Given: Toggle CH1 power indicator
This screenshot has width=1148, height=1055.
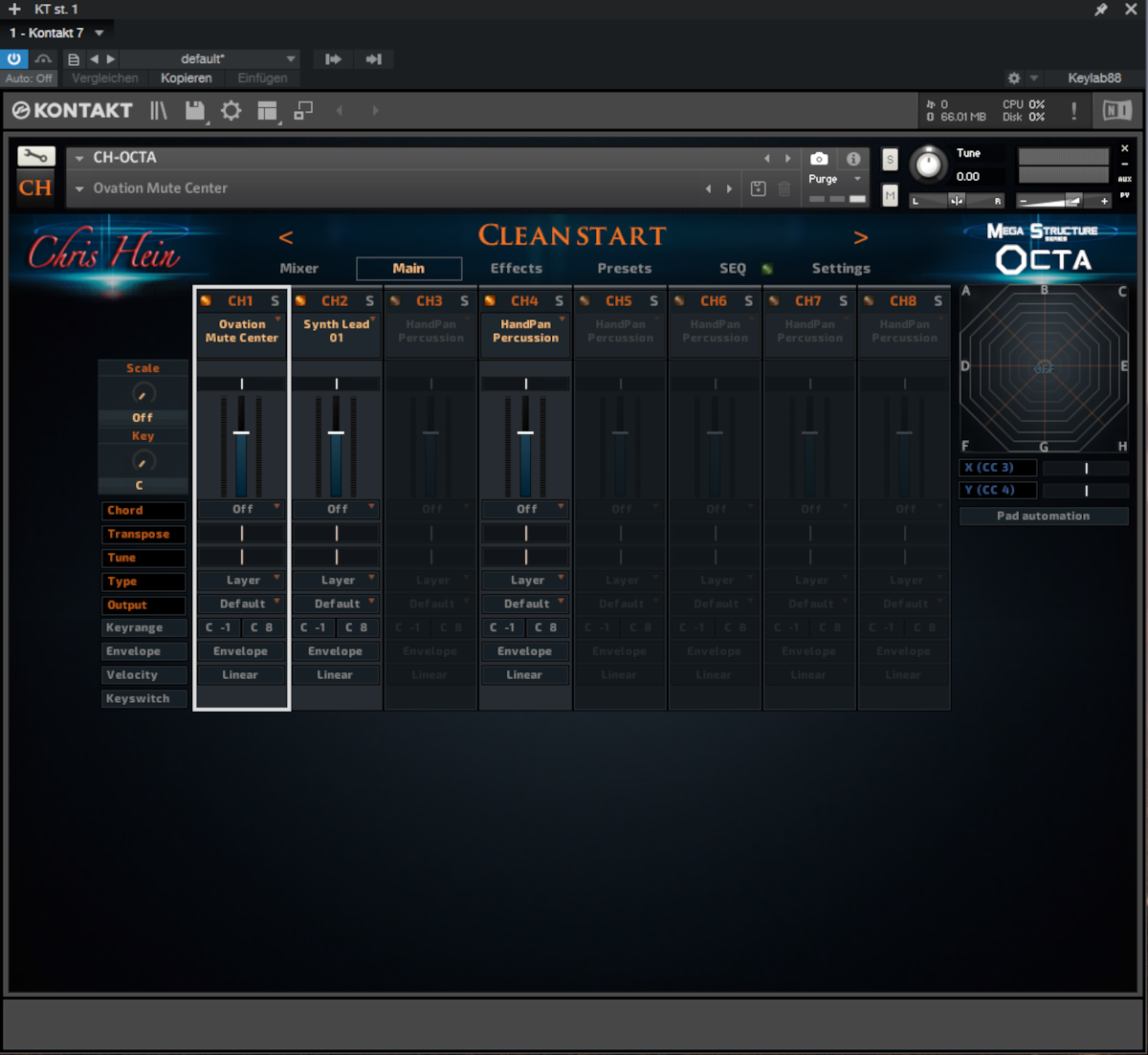Looking at the screenshot, I should pyautogui.click(x=206, y=300).
